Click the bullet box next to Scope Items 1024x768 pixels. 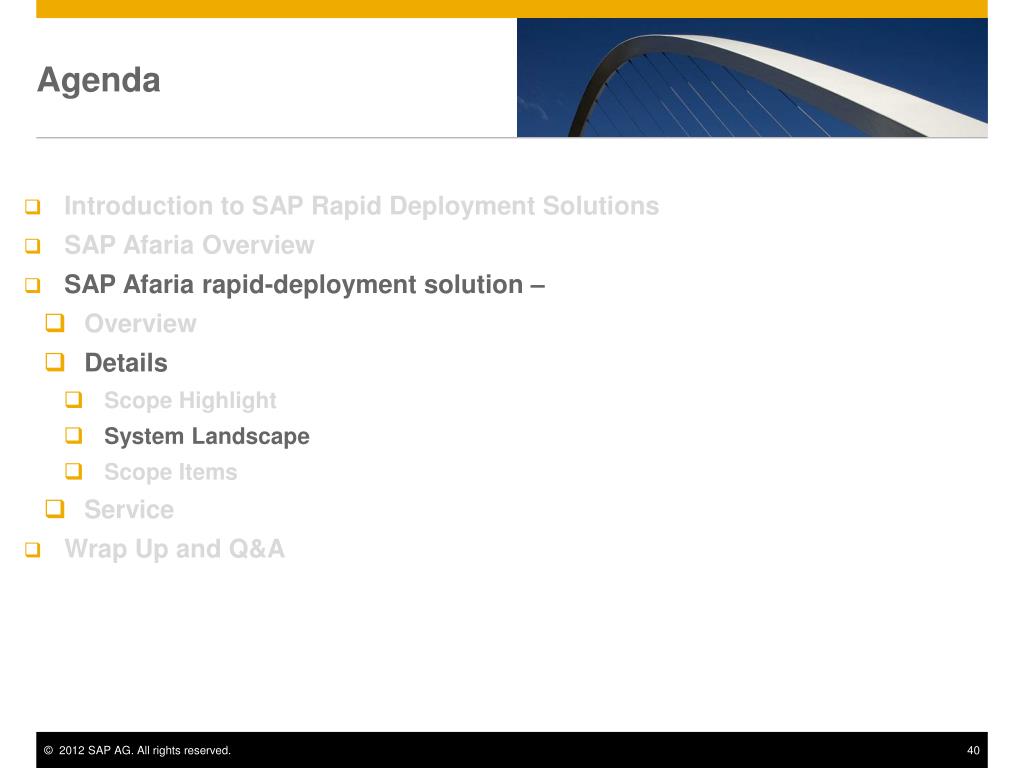(x=74, y=471)
